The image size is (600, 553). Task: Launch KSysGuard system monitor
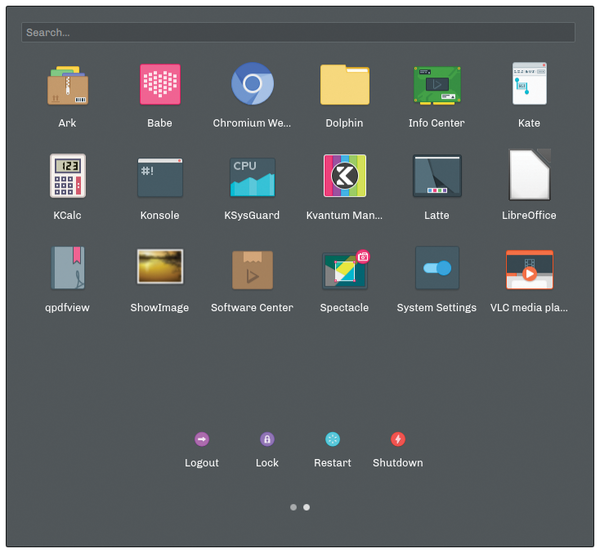pyautogui.click(x=252, y=177)
